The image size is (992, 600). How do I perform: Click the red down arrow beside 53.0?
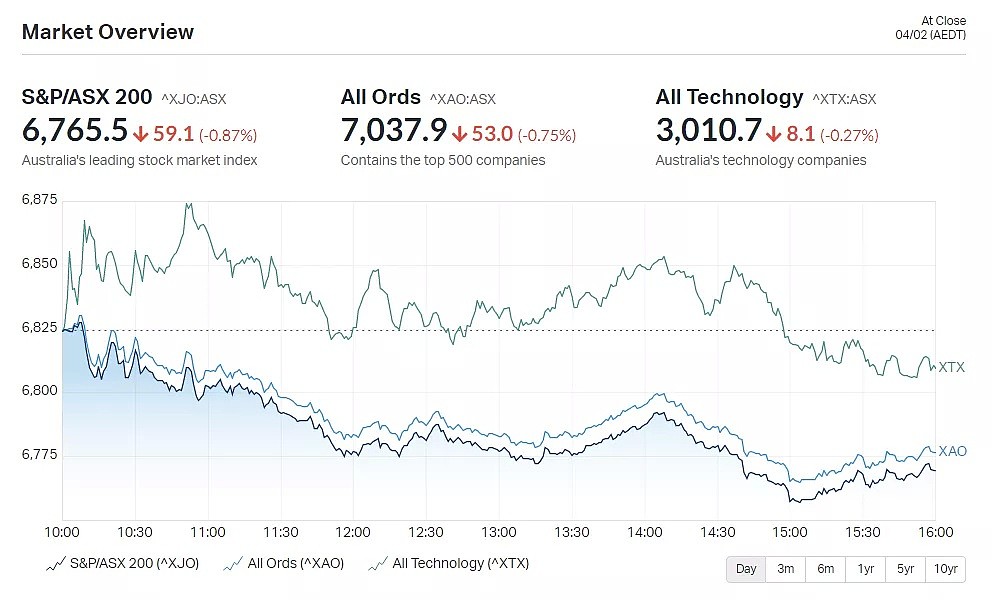click(x=459, y=134)
